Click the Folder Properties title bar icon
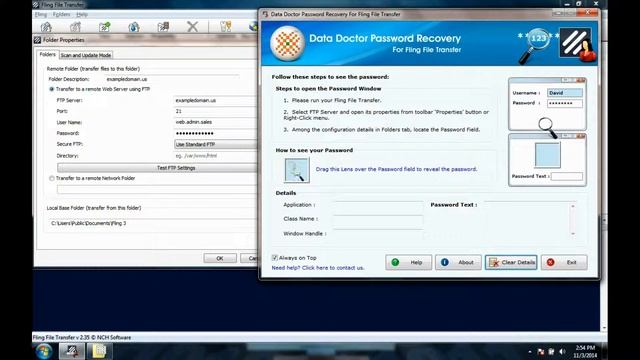The image size is (640, 360). tap(38, 40)
